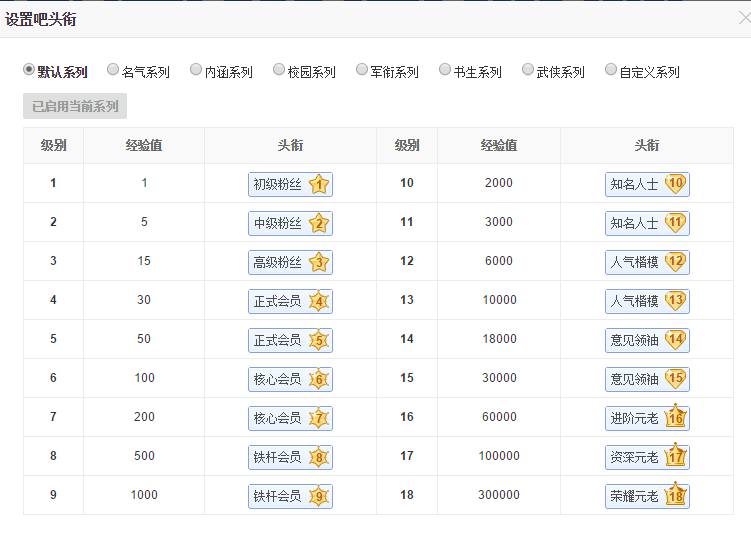Viewport: 751px width, 536px height.
Task: Enable the 自定义系列 radio option
Action: tap(611, 71)
